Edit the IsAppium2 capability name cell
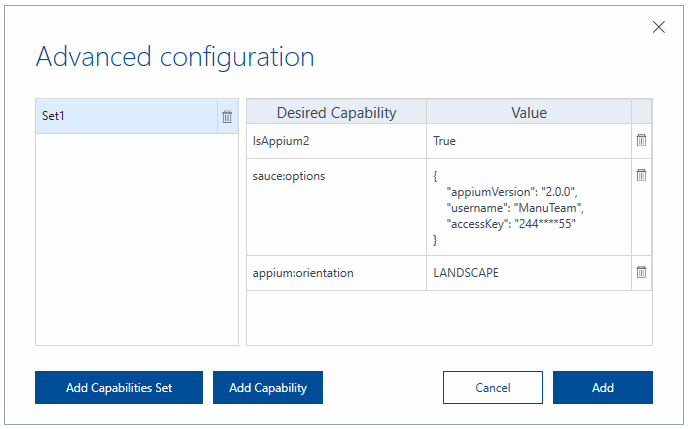The width and height of the screenshot is (688, 429). (336, 141)
